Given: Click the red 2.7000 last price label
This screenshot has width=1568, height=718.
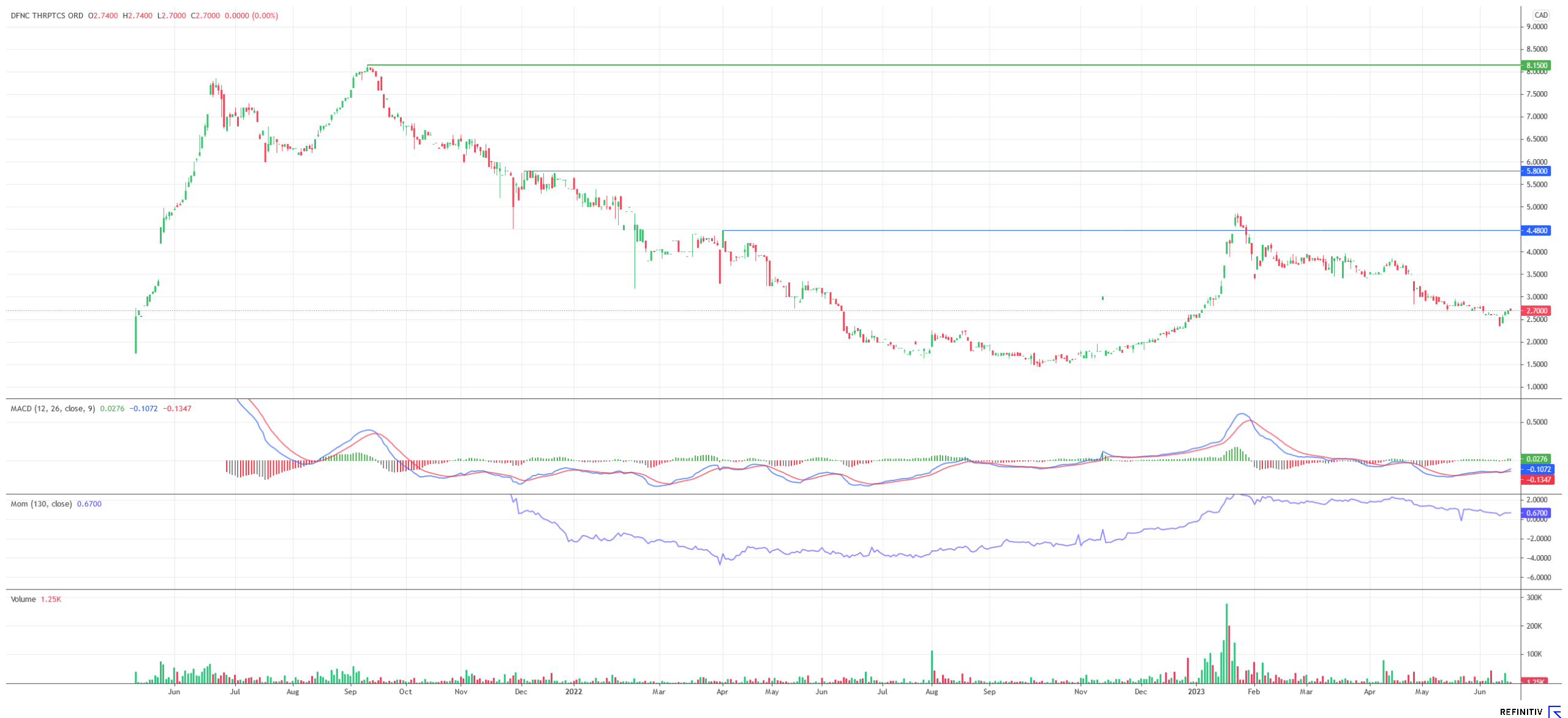Looking at the screenshot, I should click(x=1536, y=311).
